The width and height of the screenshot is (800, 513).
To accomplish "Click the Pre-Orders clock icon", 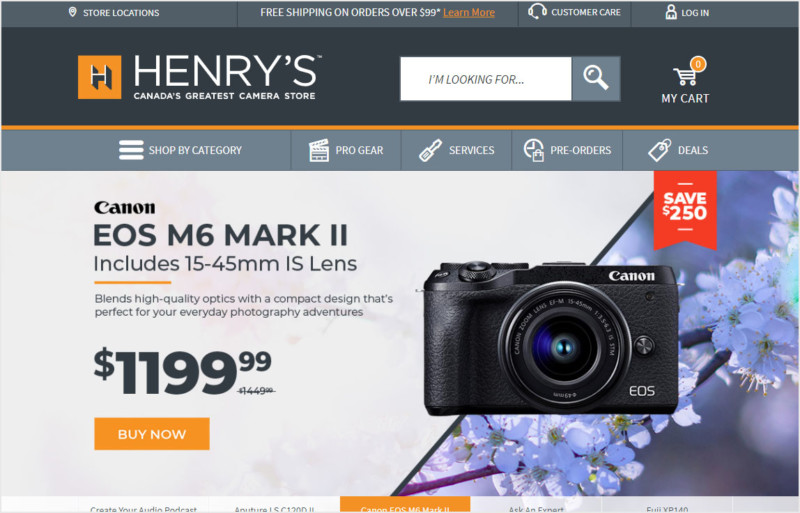I will click(534, 150).
